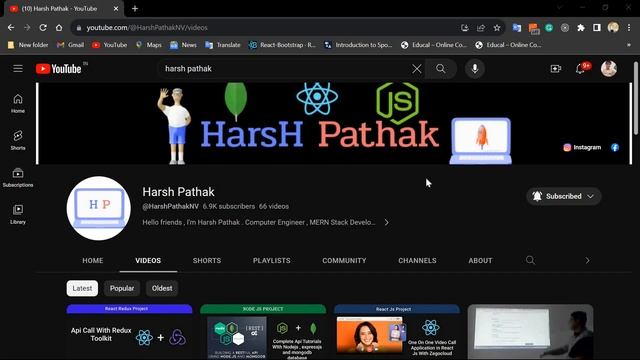
Task: Clear the search box with X
Action: [416, 69]
